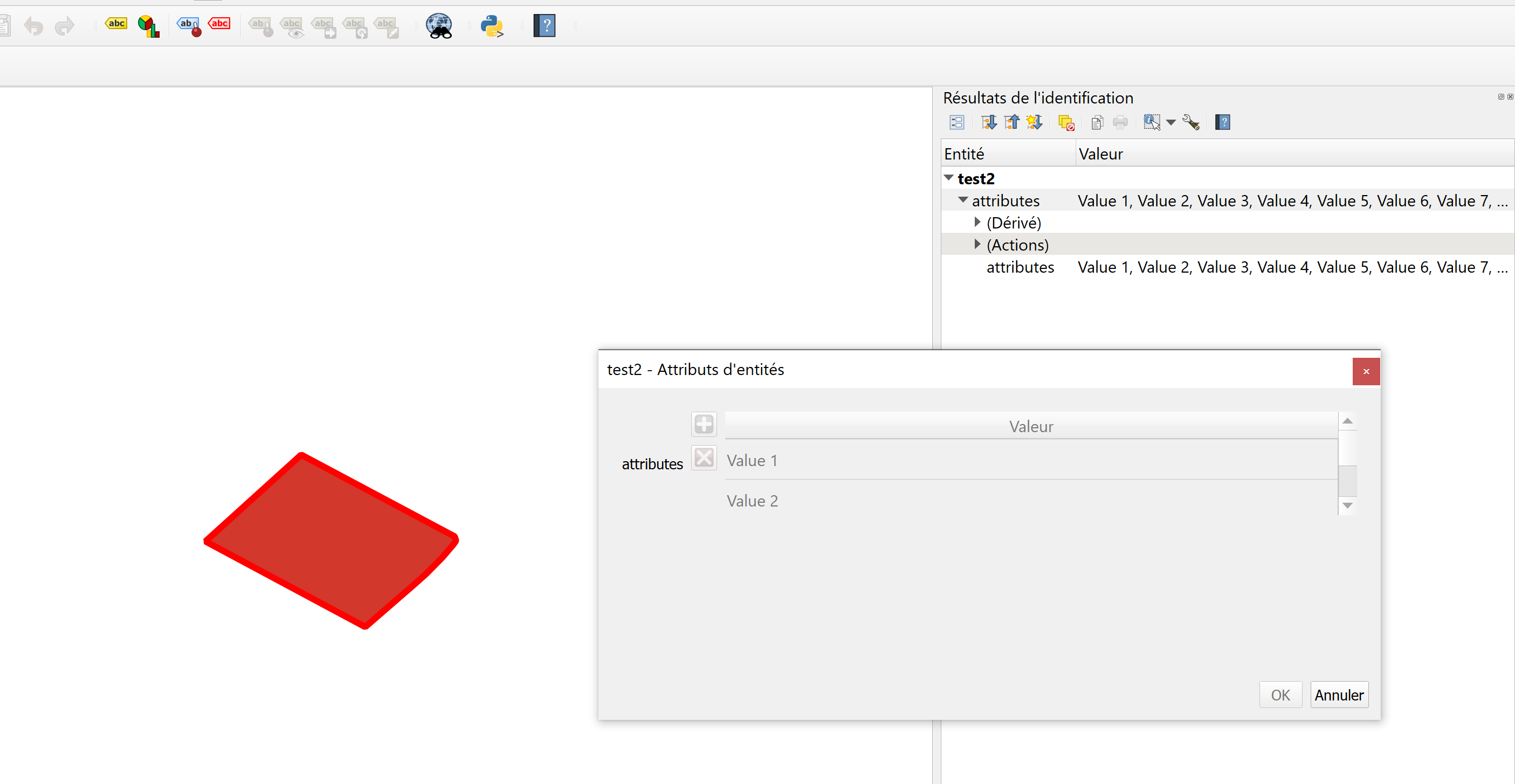Open the Python console icon
Screen dimensions: 1515x784
(x=491, y=26)
